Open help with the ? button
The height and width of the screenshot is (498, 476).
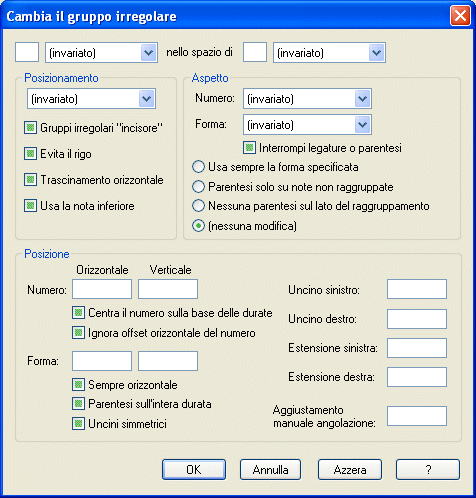pos(428,470)
